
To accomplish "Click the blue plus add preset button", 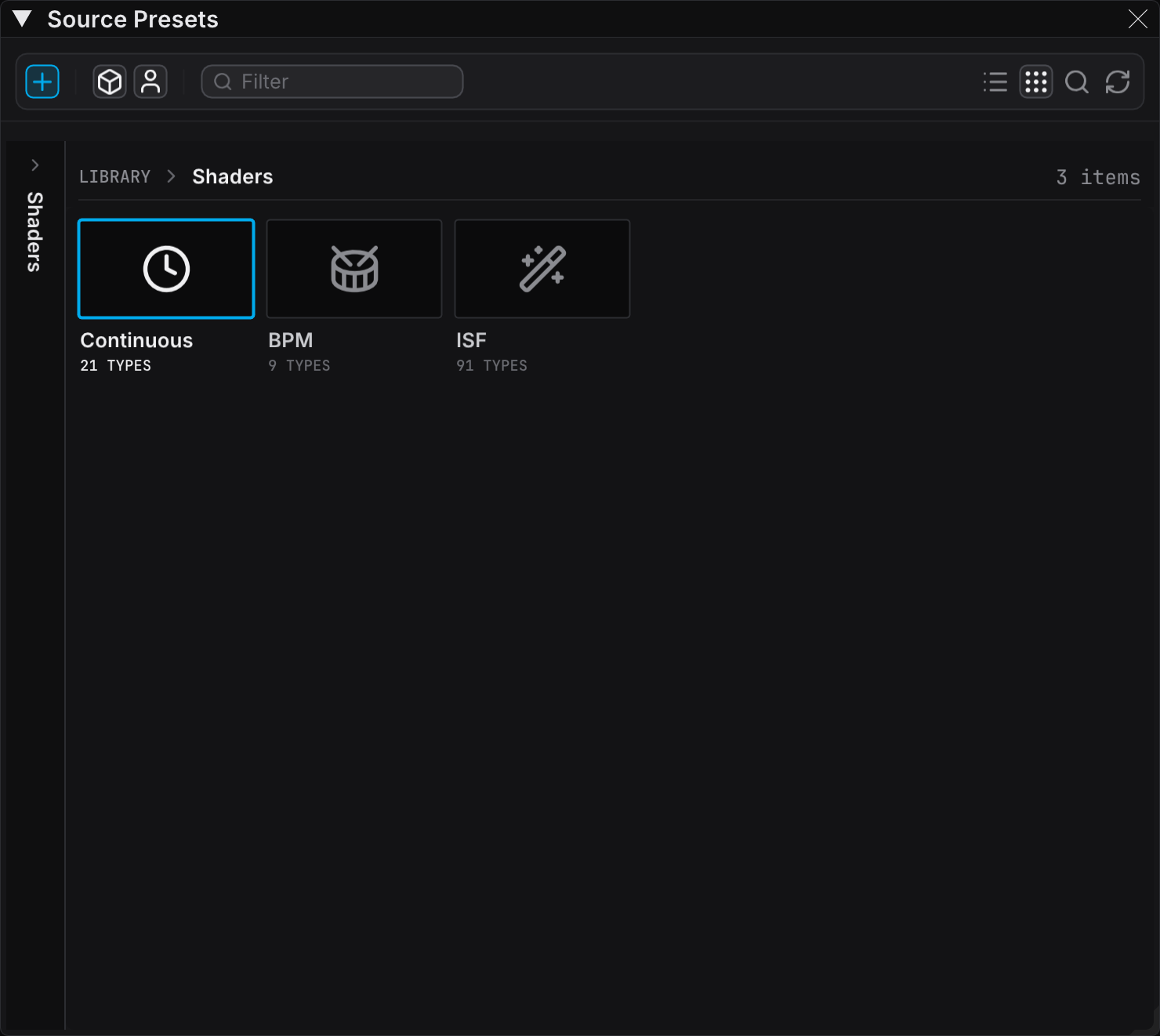I will (x=42, y=82).
